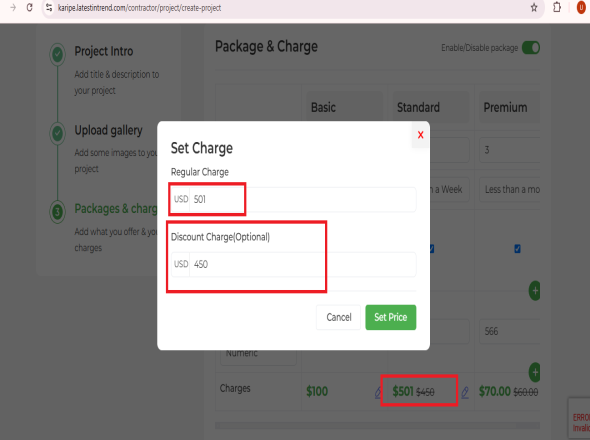Click the Set Price button
590x440 pixels.
(x=391, y=317)
